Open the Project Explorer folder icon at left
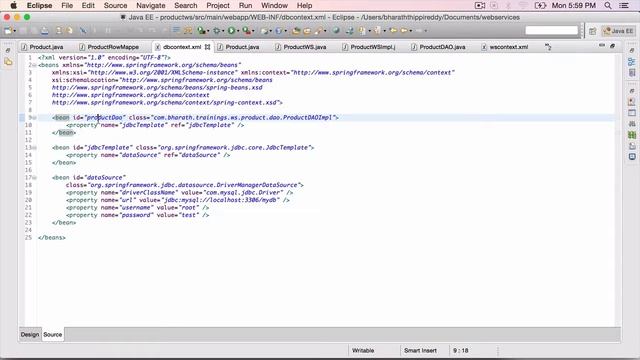This screenshot has width=640, height=360. pos(8,62)
